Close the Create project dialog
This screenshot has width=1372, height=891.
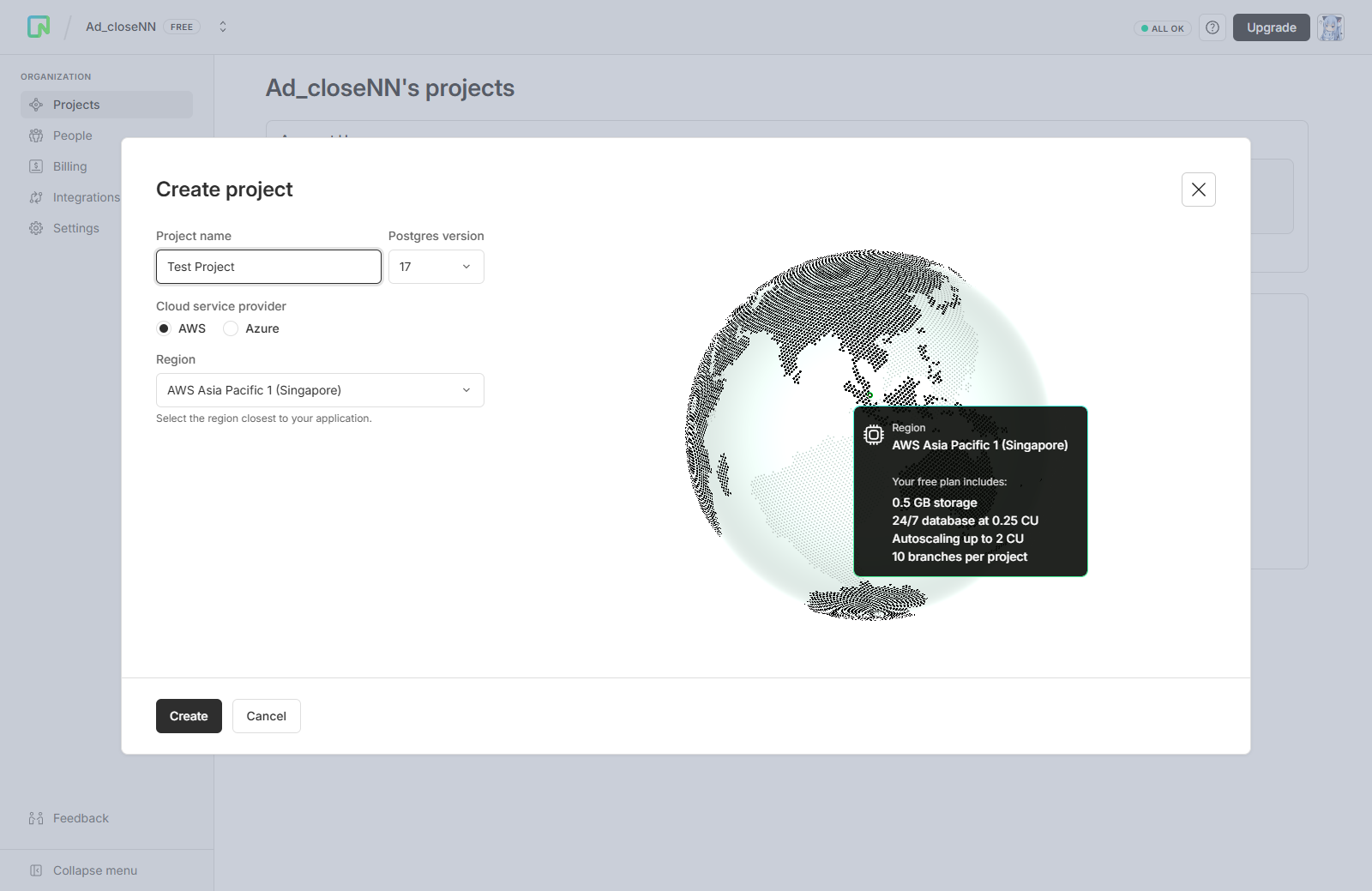(x=1199, y=190)
